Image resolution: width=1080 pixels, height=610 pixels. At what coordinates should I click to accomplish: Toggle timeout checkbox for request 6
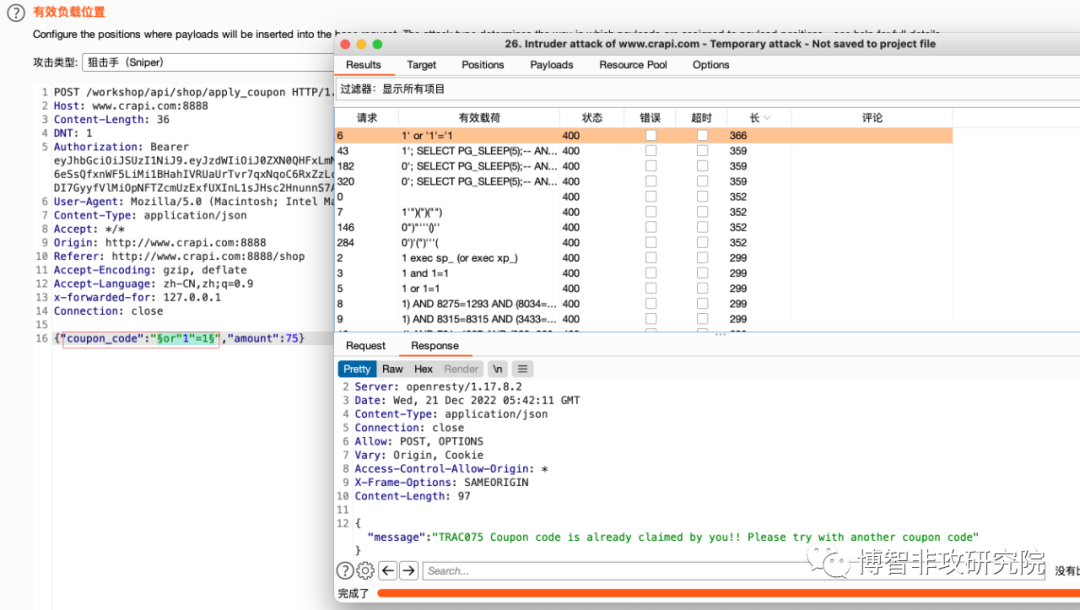703,136
